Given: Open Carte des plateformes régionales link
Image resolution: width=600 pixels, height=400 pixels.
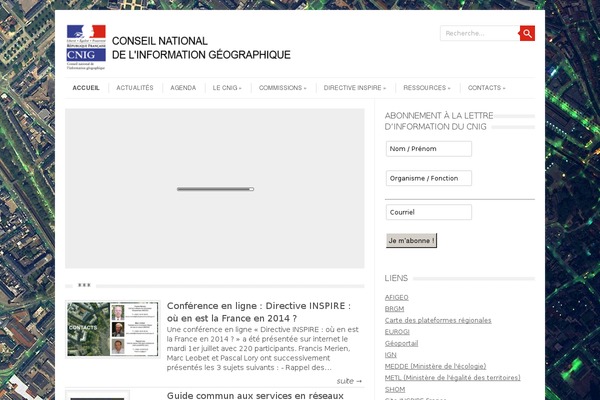Looking at the screenshot, I should (x=438, y=320).
